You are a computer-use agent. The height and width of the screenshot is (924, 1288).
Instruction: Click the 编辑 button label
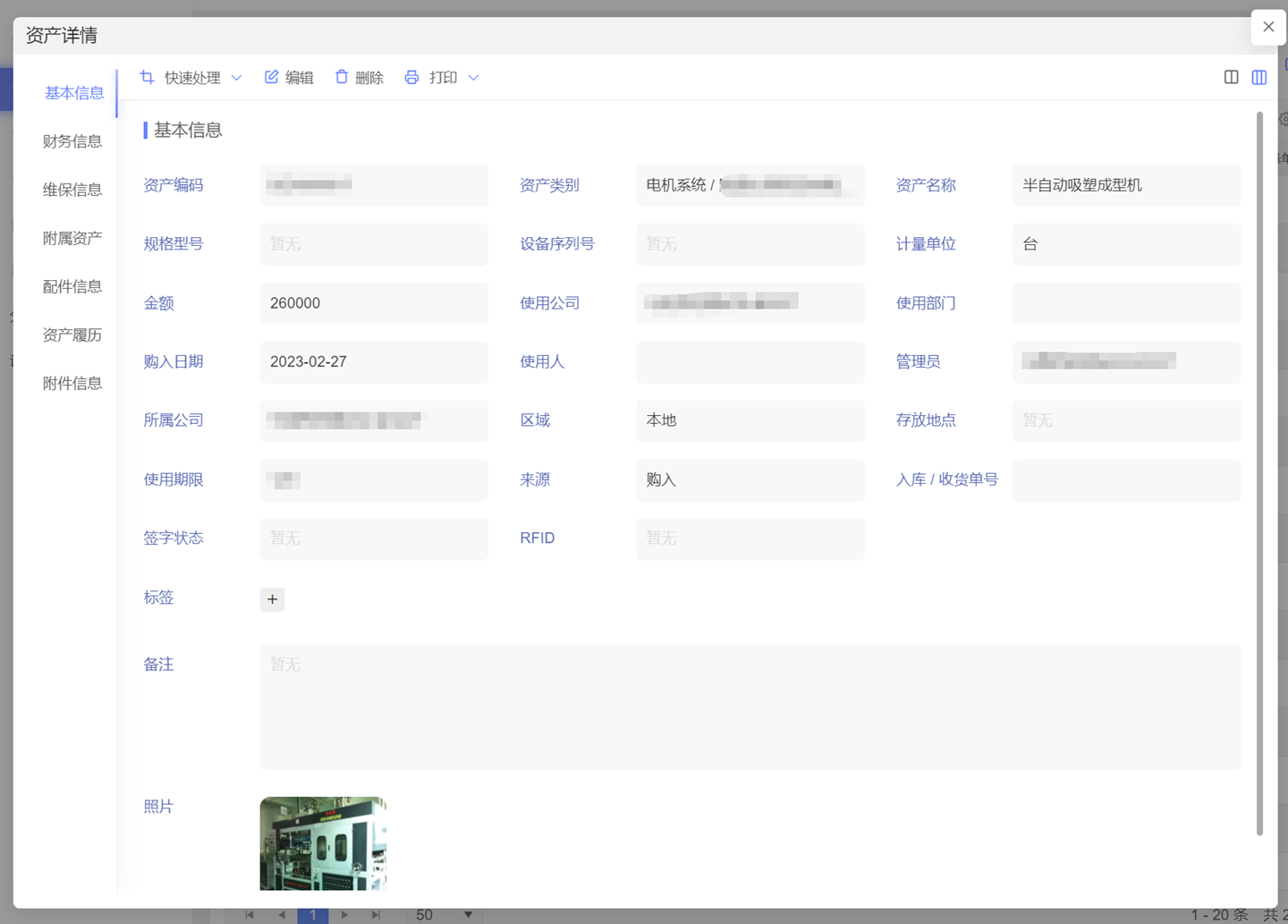(299, 78)
